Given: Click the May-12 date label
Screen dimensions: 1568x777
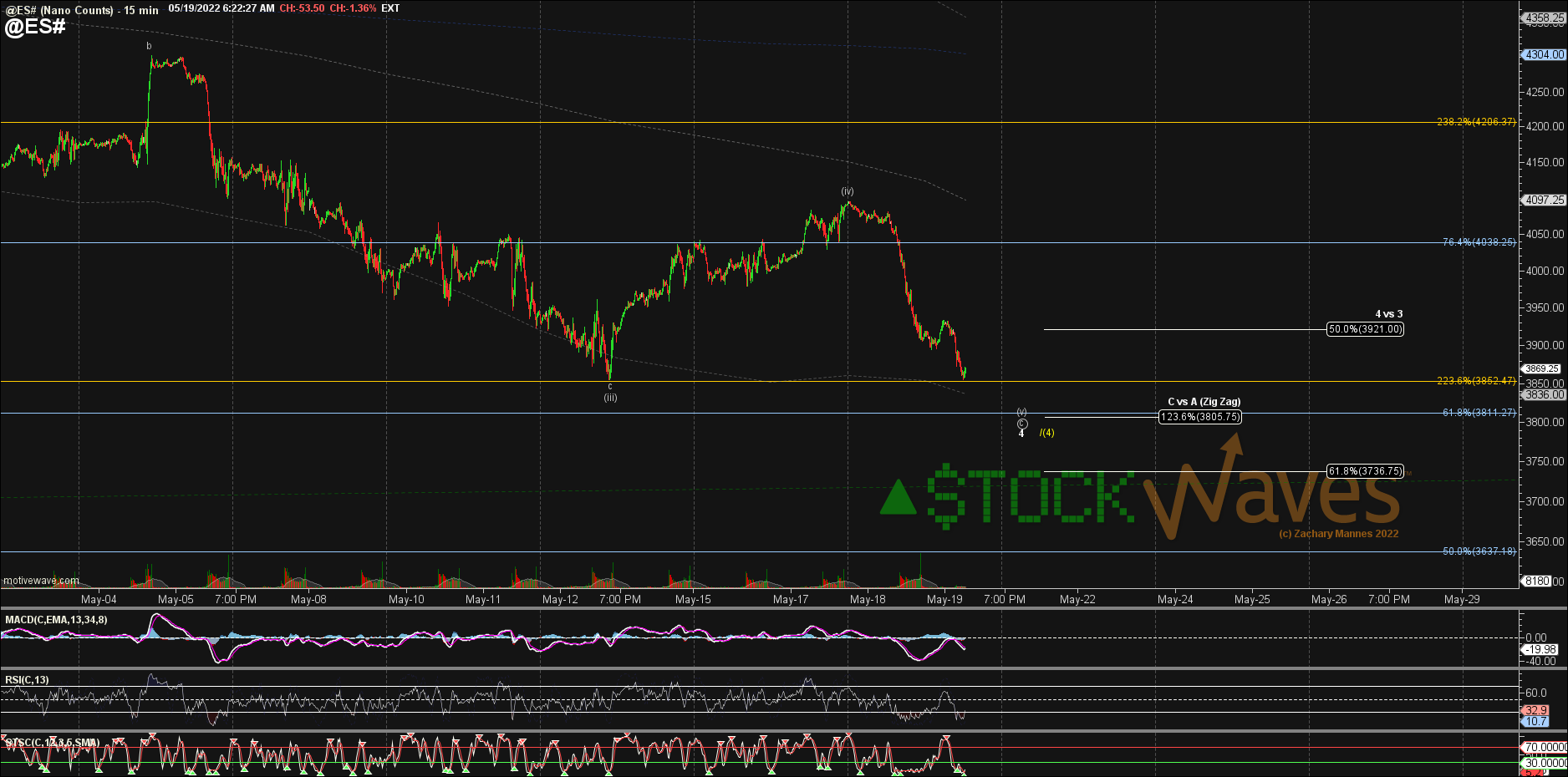Looking at the screenshot, I should (560, 599).
